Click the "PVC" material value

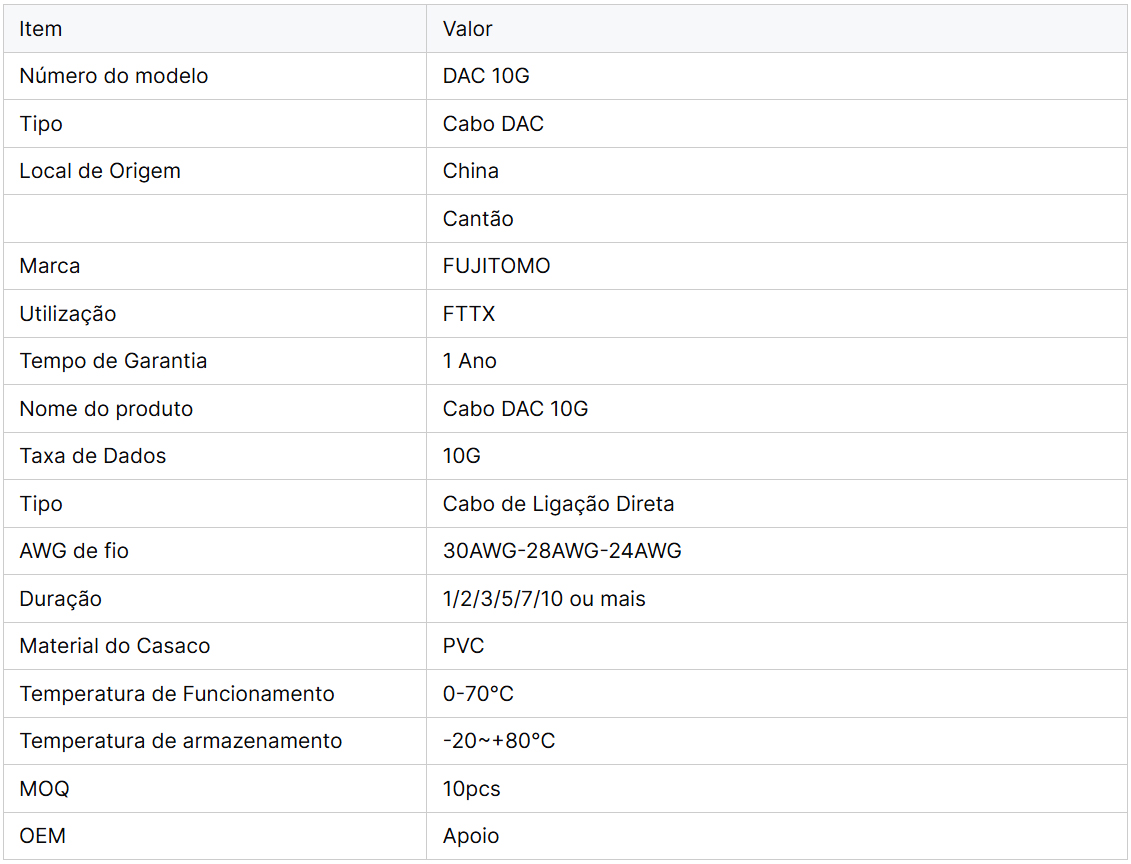point(464,646)
